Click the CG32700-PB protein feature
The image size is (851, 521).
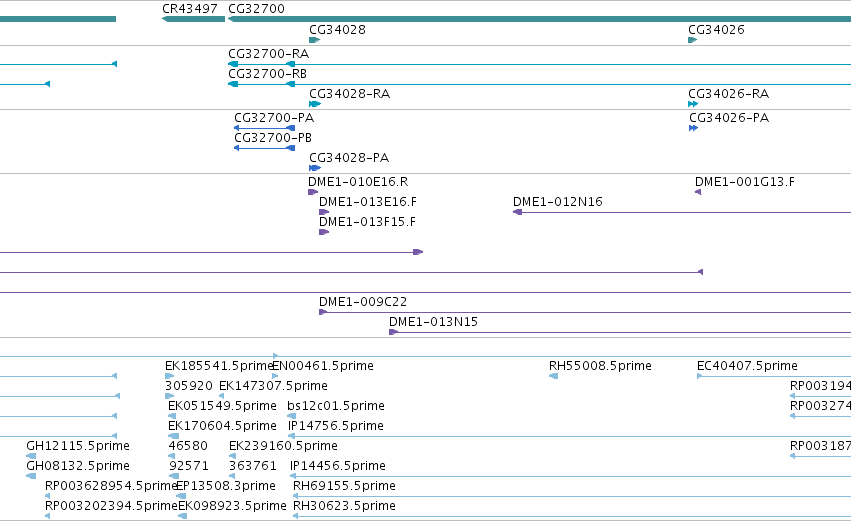(x=264, y=148)
